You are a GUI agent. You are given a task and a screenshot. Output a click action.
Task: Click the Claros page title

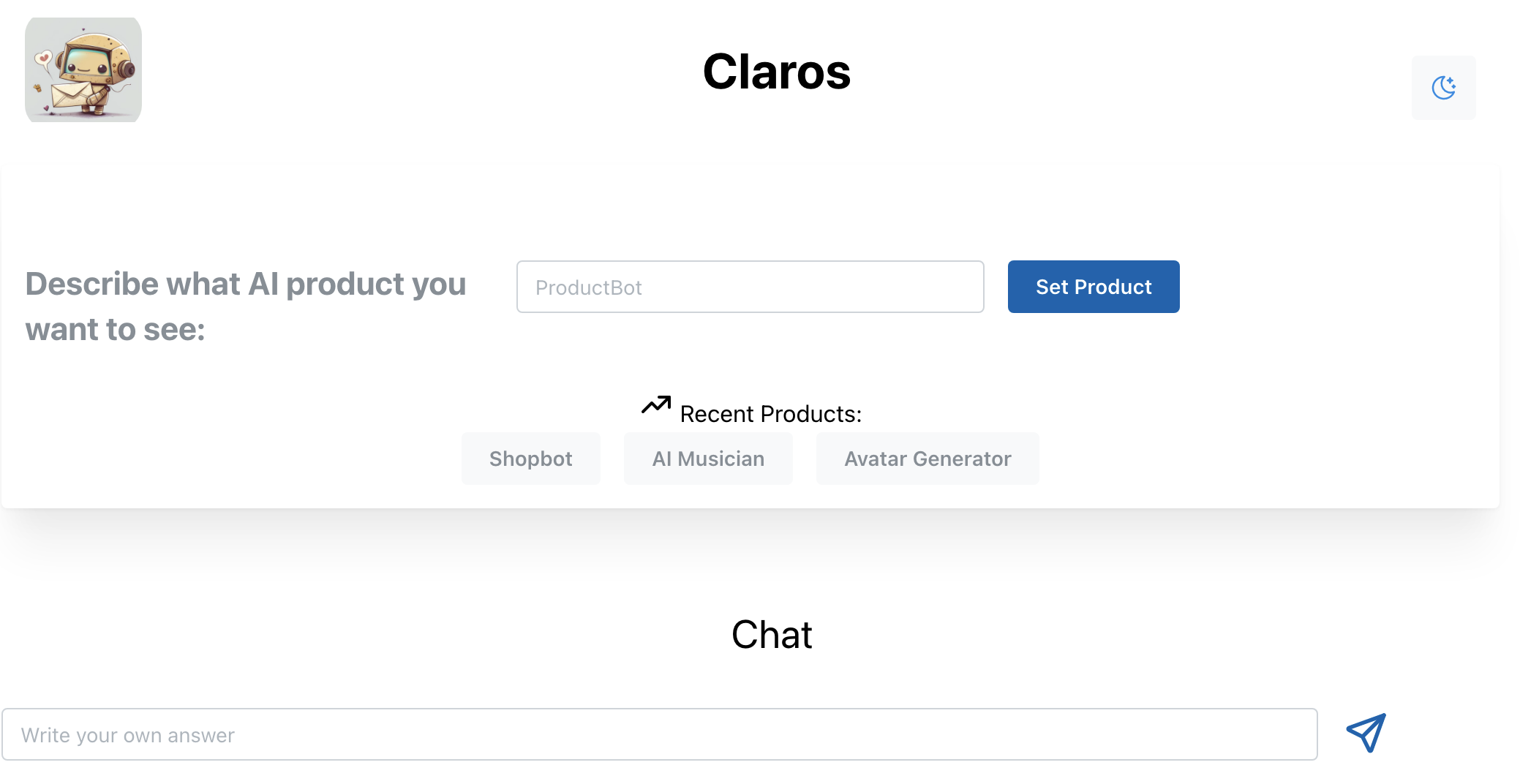[x=776, y=72]
